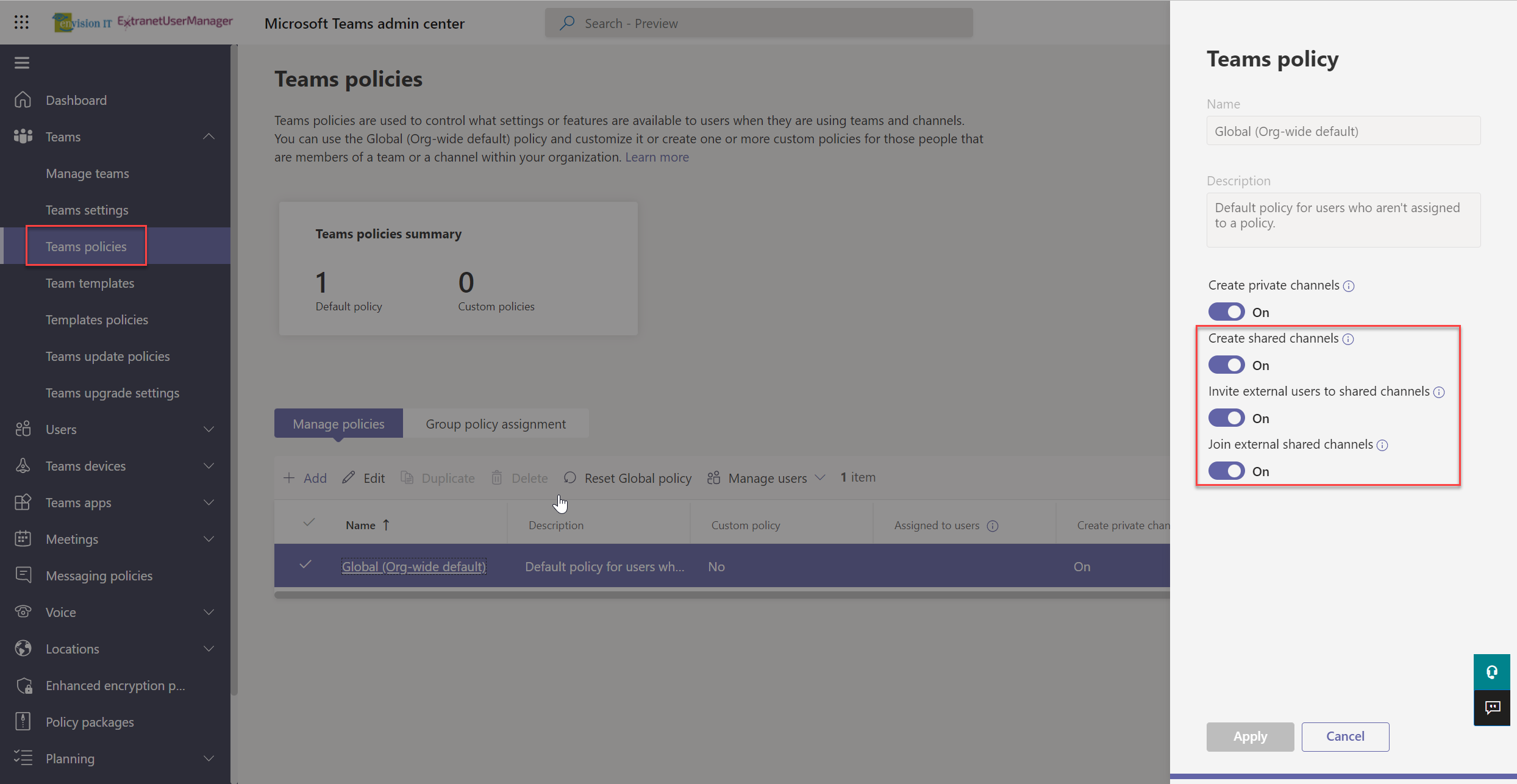
Task: Click the sidebar vertical scrollbar
Action: (234, 369)
